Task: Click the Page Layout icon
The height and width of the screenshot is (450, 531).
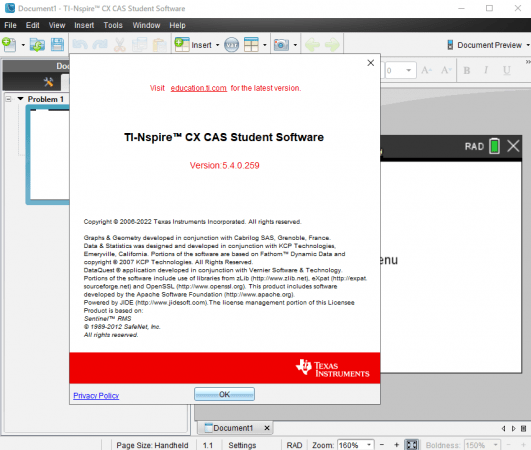Action: (x=251, y=45)
